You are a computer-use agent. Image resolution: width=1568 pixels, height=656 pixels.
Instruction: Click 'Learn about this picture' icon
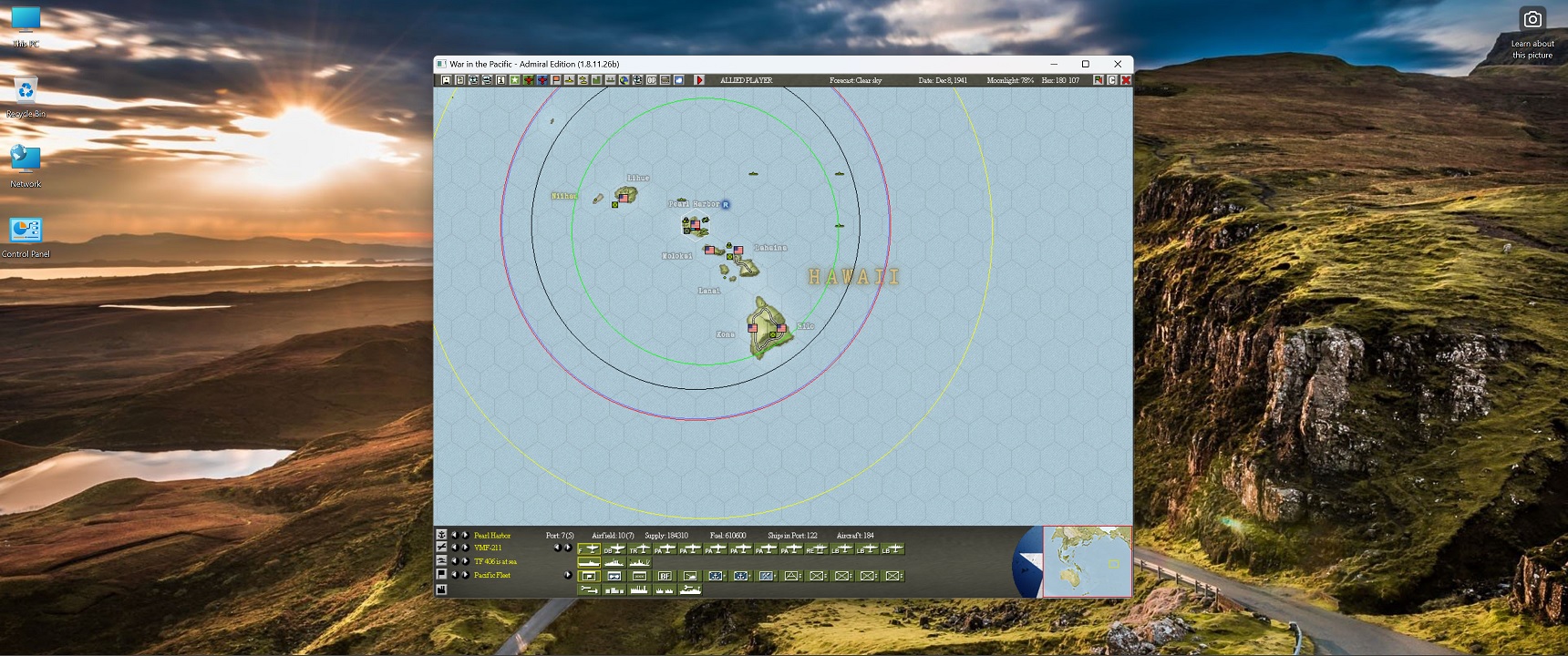1532,33
